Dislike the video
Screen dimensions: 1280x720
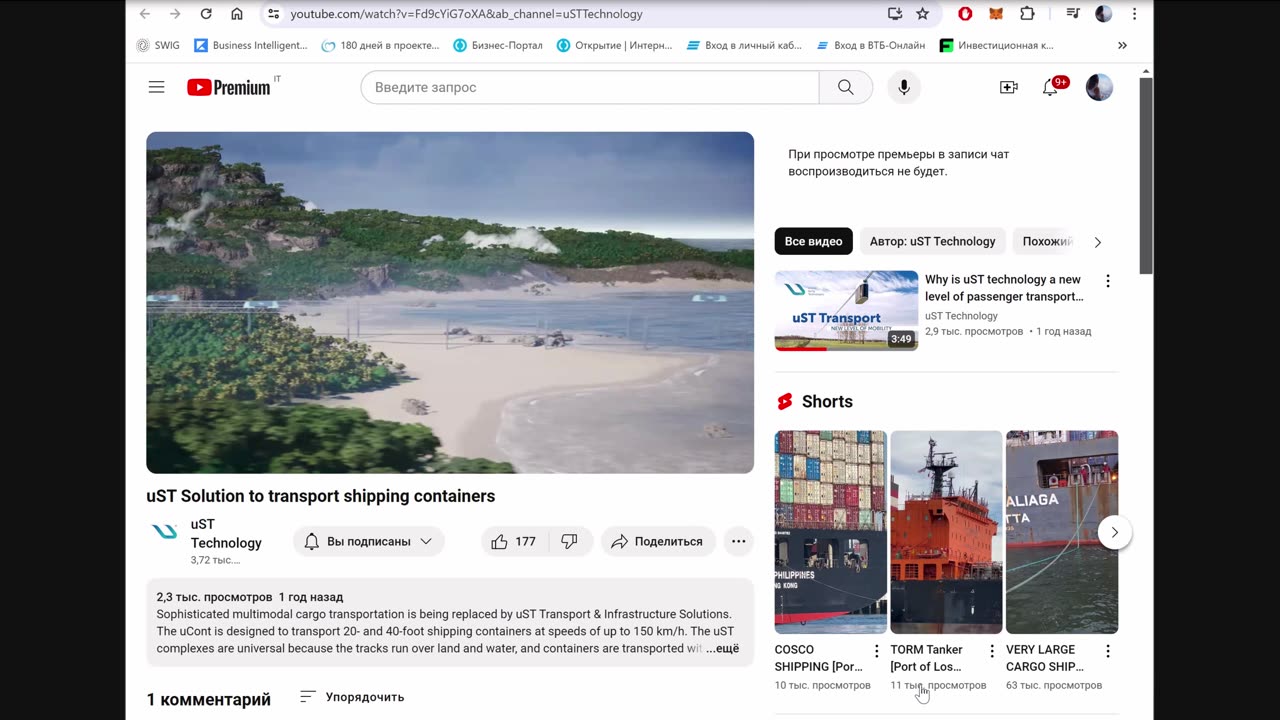pos(570,541)
